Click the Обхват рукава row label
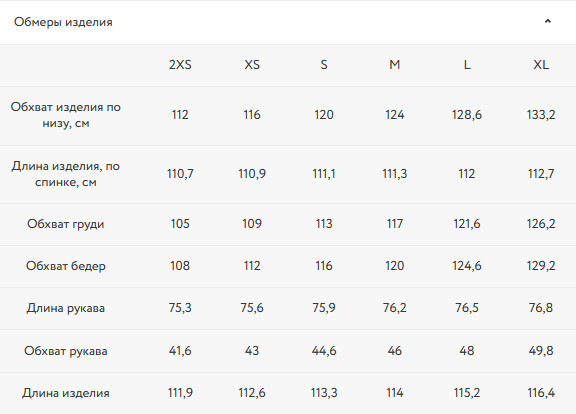576x414 pixels. (x=66, y=351)
